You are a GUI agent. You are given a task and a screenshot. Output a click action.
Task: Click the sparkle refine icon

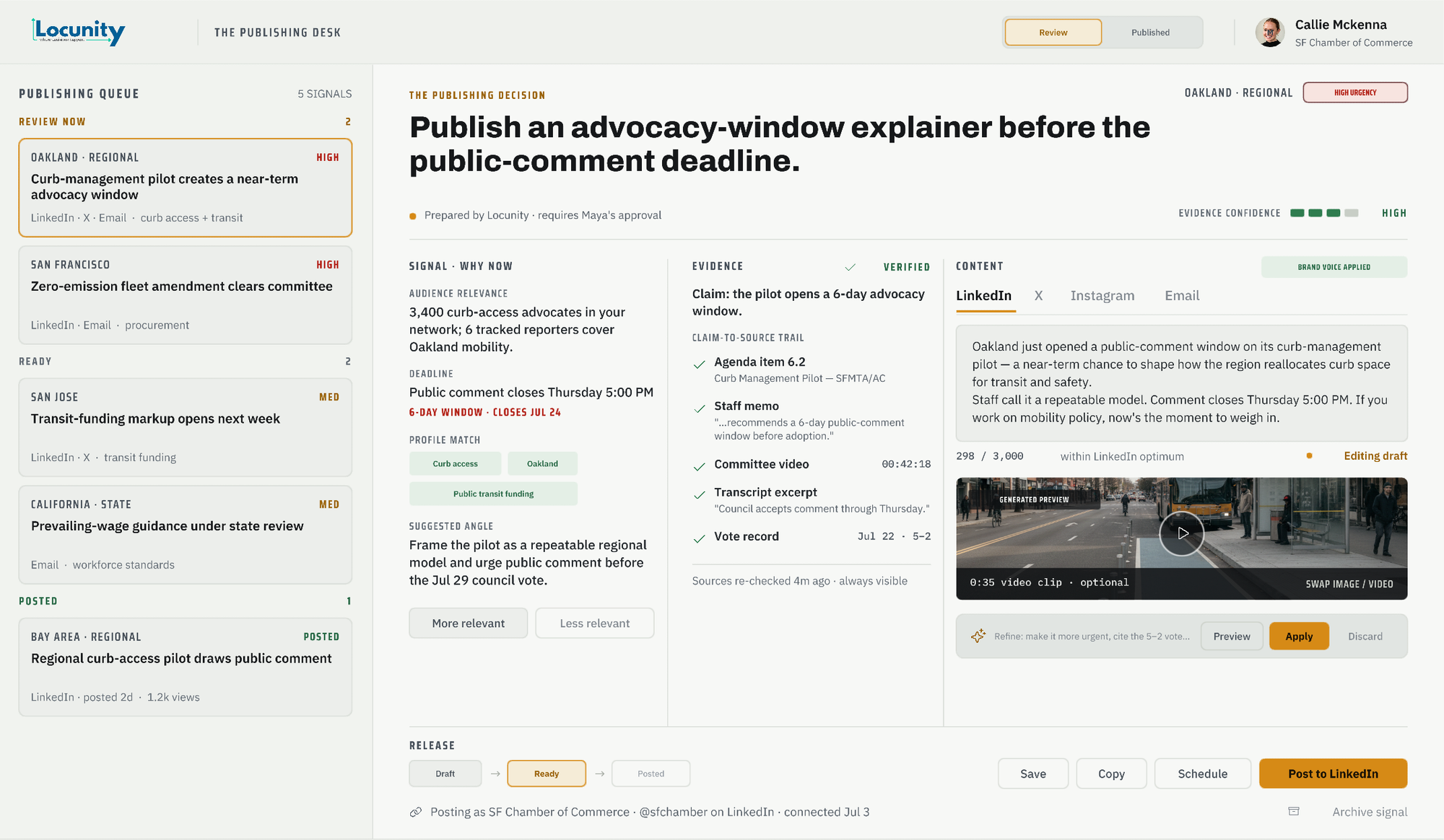click(x=978, y=636)
